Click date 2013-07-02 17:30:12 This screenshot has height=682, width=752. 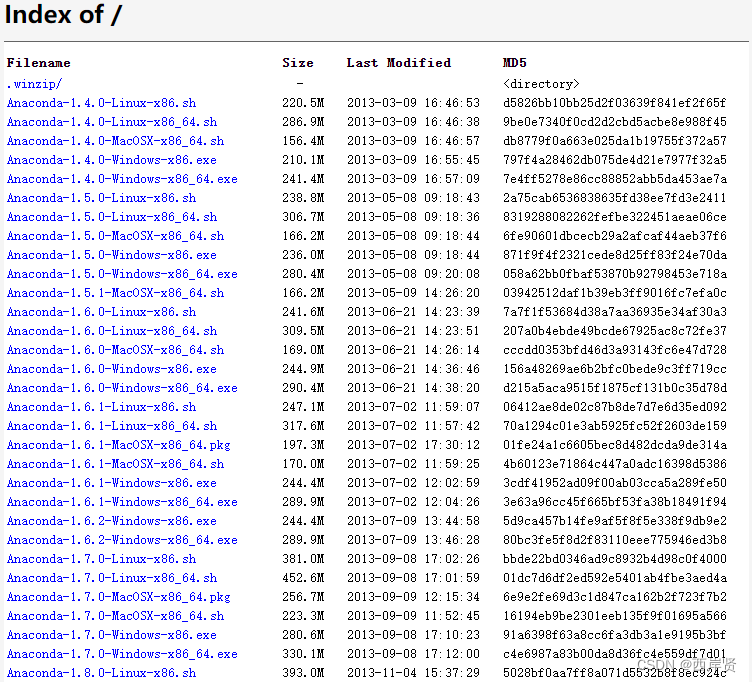click(x=413, y=445)
